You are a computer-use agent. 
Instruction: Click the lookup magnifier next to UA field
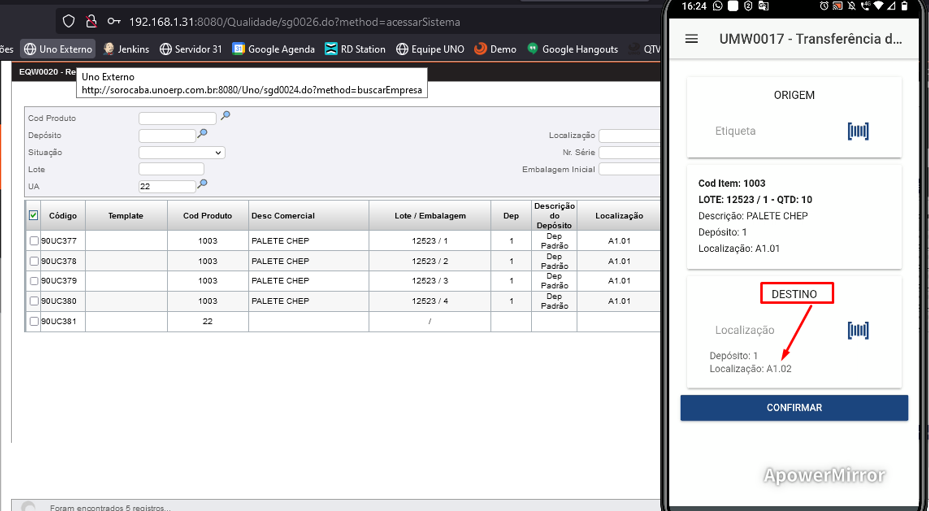click(x=202, y=185)
